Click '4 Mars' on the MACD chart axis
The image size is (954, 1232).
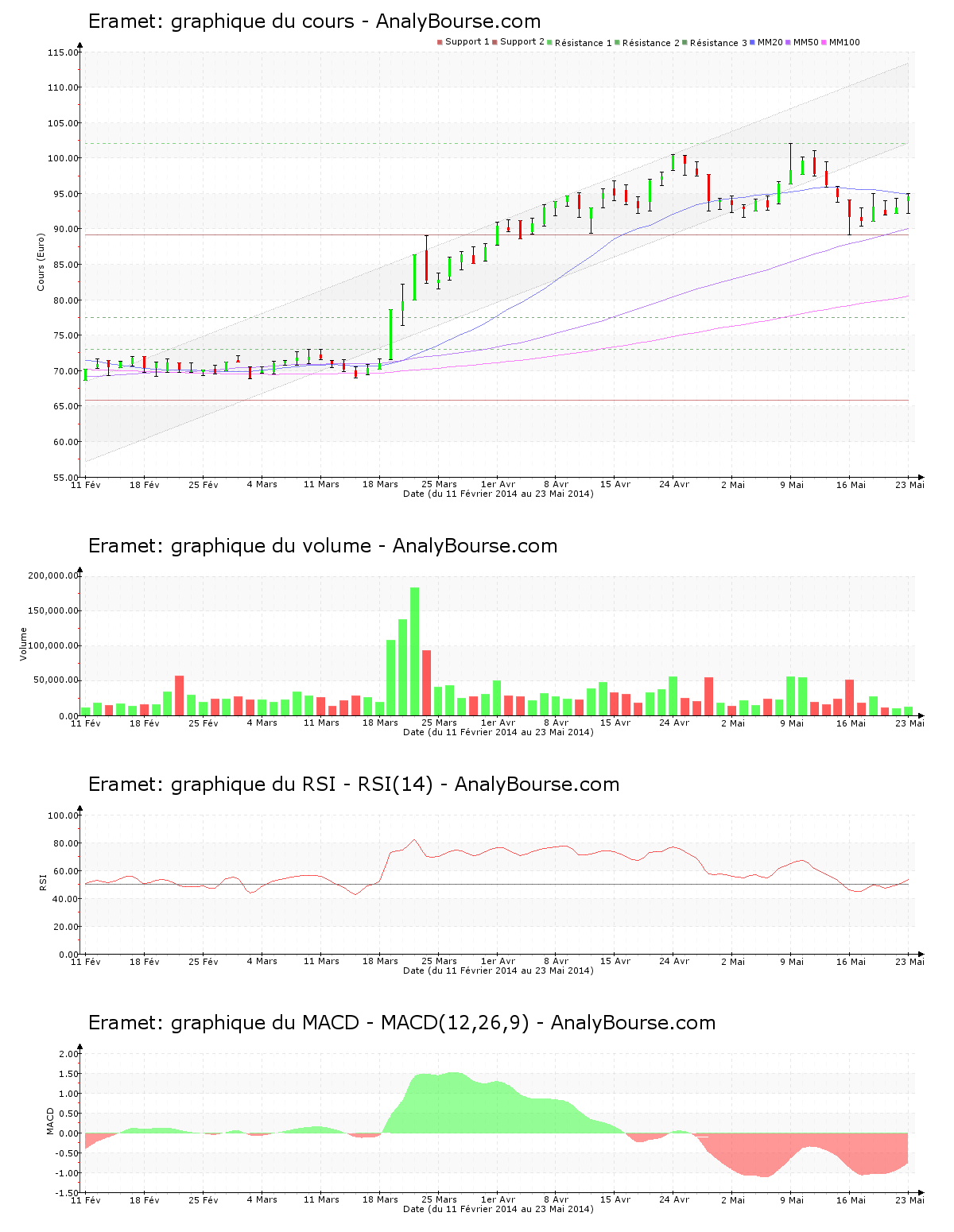[262, 1199]
